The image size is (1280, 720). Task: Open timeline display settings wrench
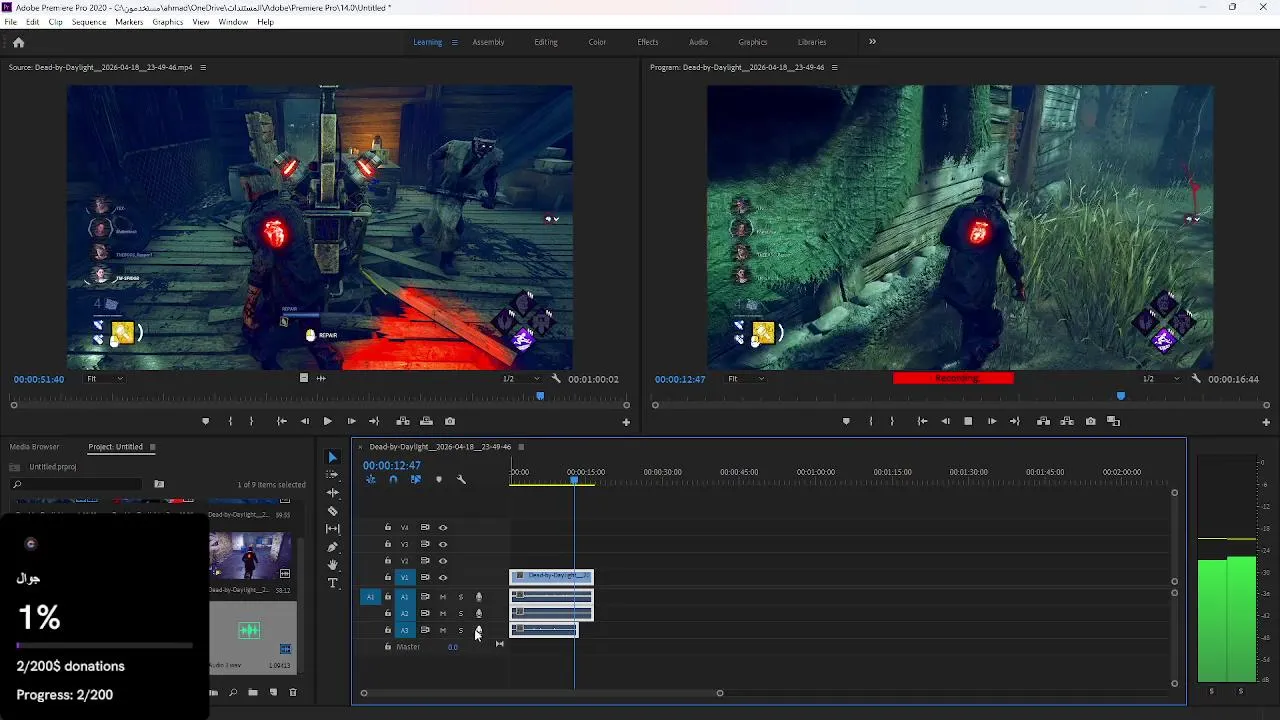point(461,480)
